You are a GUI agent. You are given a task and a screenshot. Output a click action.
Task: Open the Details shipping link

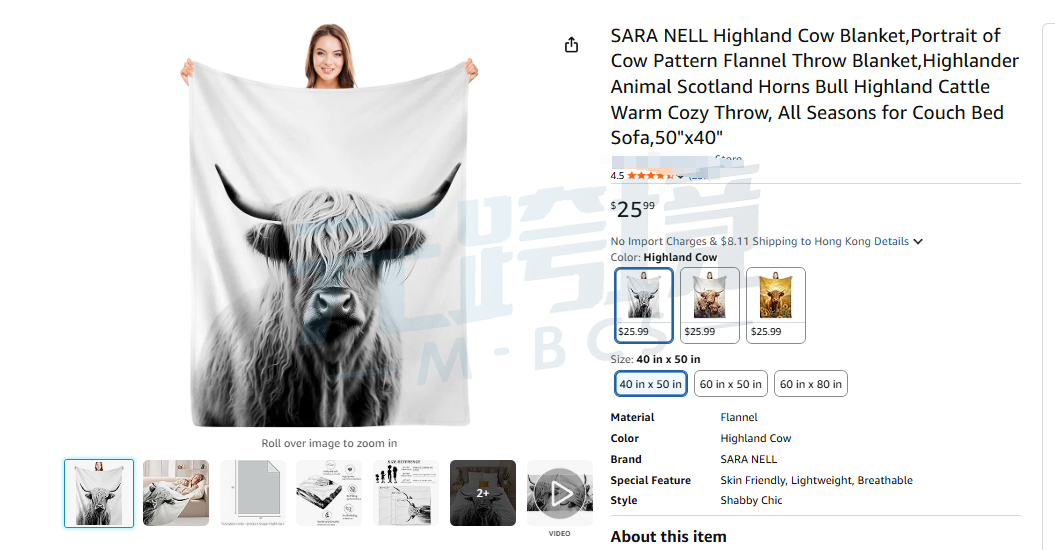pos(891,241)
